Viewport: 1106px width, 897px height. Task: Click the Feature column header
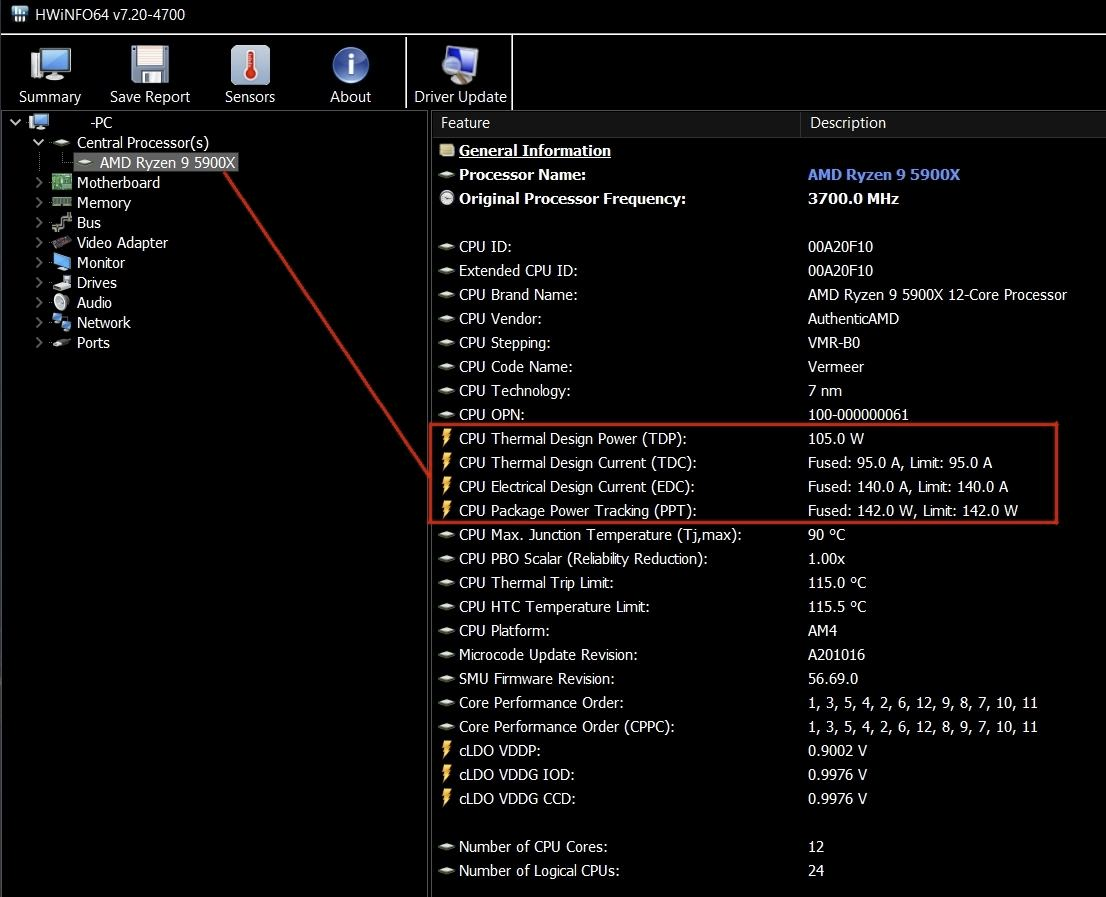pyautogui.click(x=616, y=123)
